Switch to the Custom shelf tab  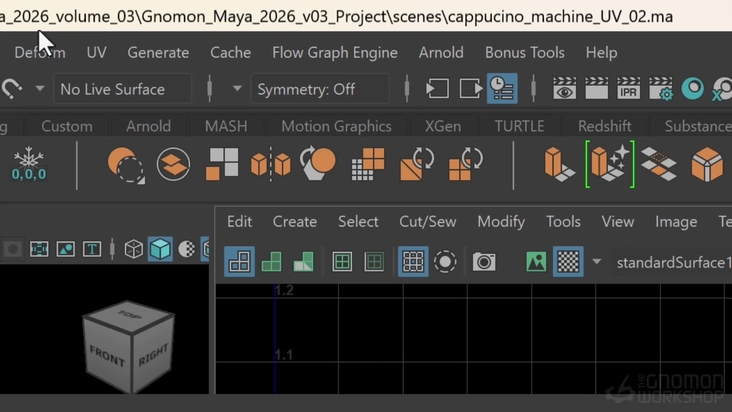67,126
